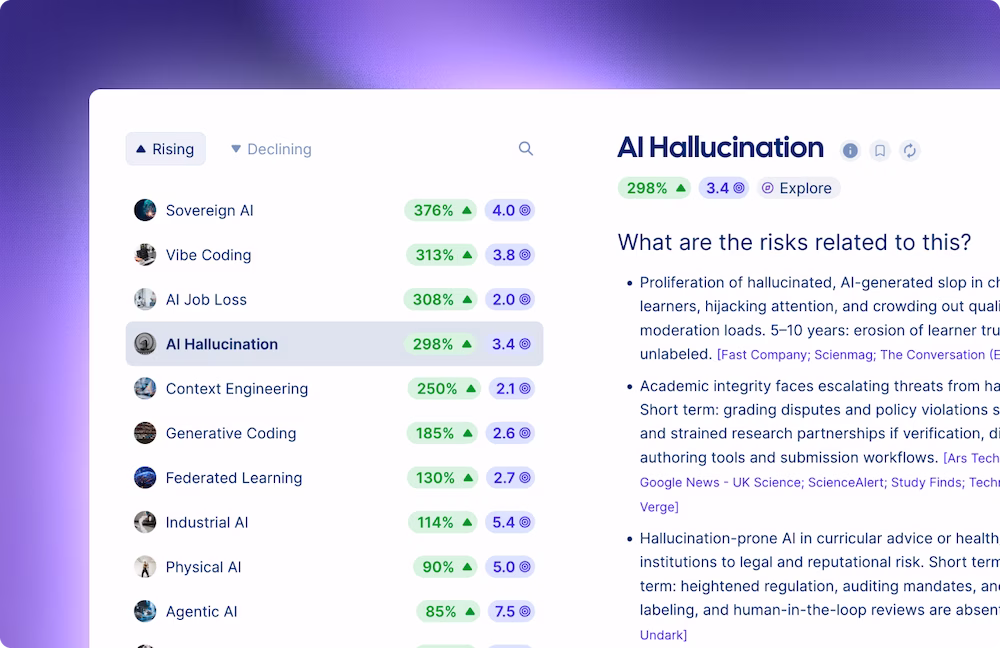The height and width of the screenshot is (648, 1000).
Task: Click the Agentic AI avatar thumbnail
Action: 145,612
